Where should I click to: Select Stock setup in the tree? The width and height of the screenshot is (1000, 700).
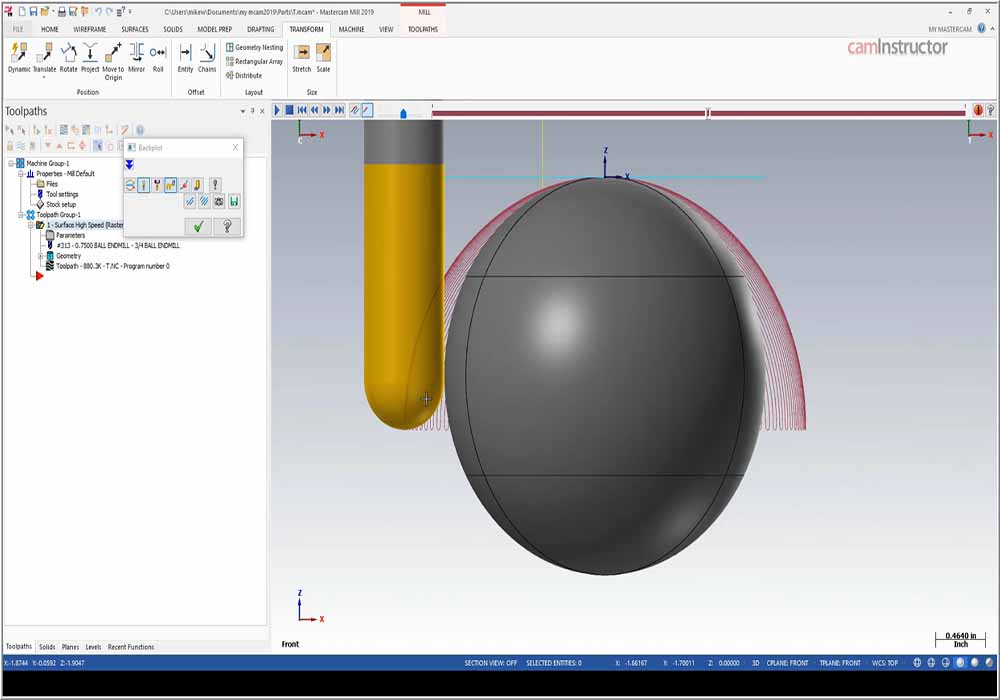click(x=60, y=204)
